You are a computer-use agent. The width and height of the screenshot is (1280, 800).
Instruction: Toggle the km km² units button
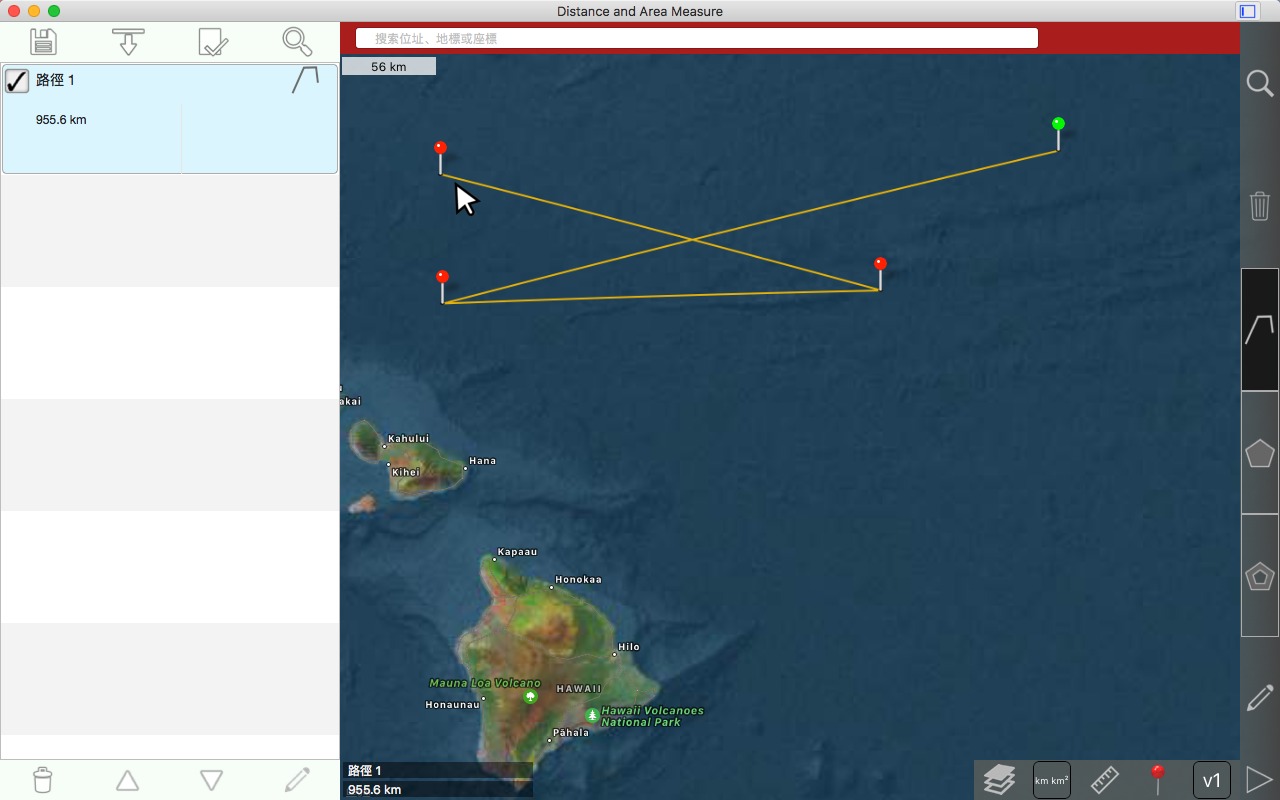[x=1051, y=780]
